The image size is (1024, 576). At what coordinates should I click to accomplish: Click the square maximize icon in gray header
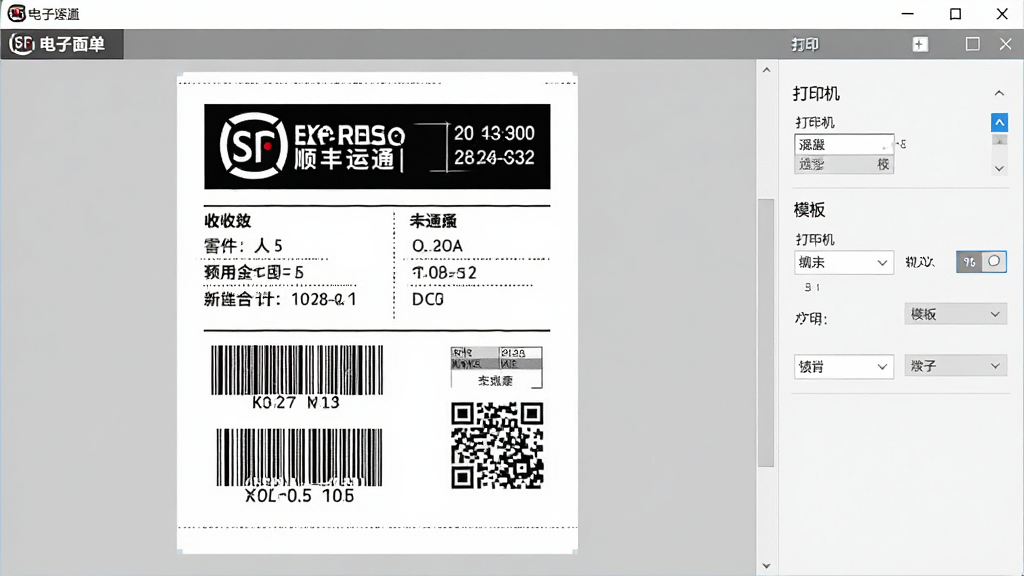[x=972, y=44]
